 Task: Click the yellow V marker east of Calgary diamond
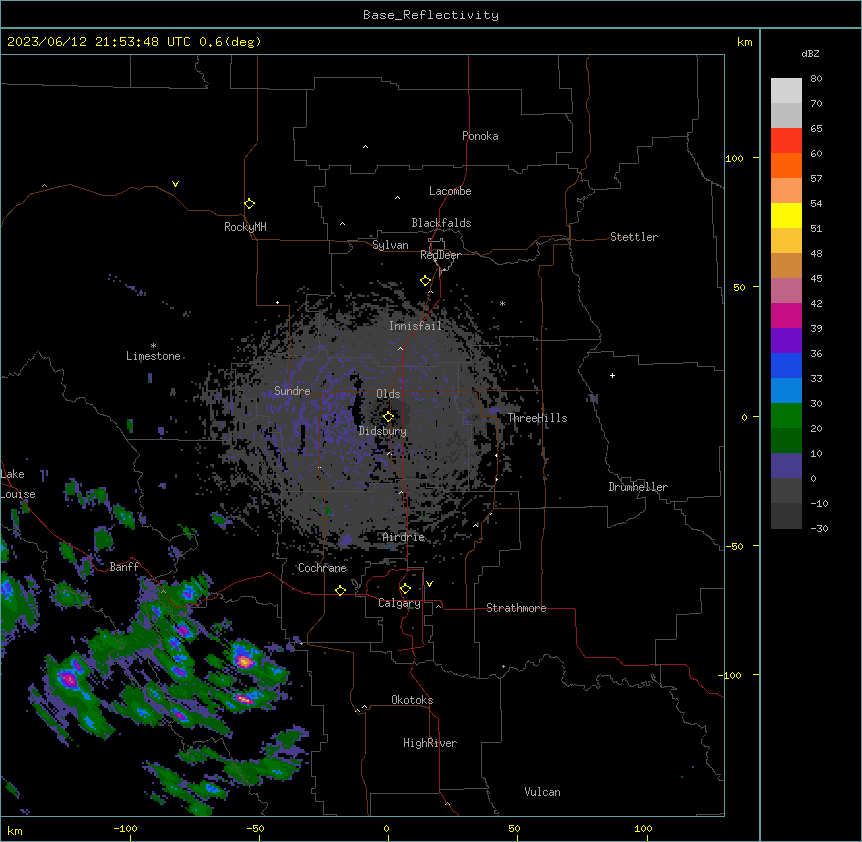tap(429, 584)
